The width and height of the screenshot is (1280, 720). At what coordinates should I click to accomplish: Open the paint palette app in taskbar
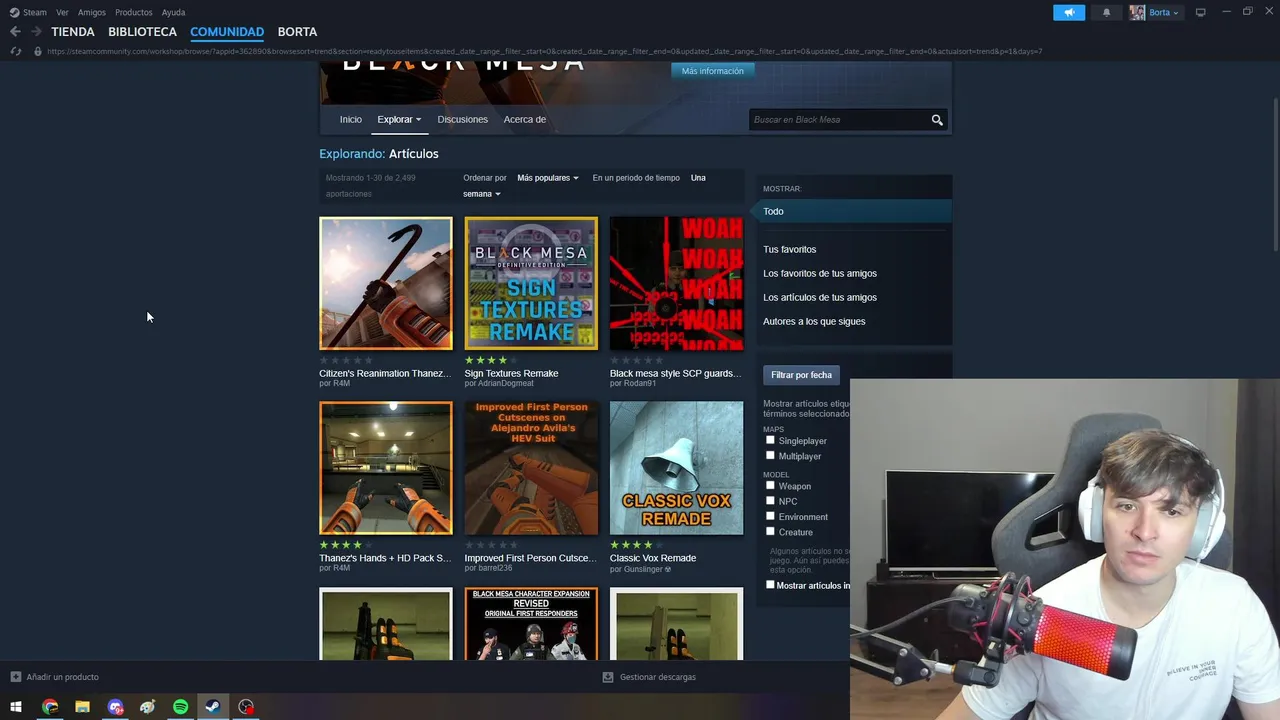coord(148,707)
